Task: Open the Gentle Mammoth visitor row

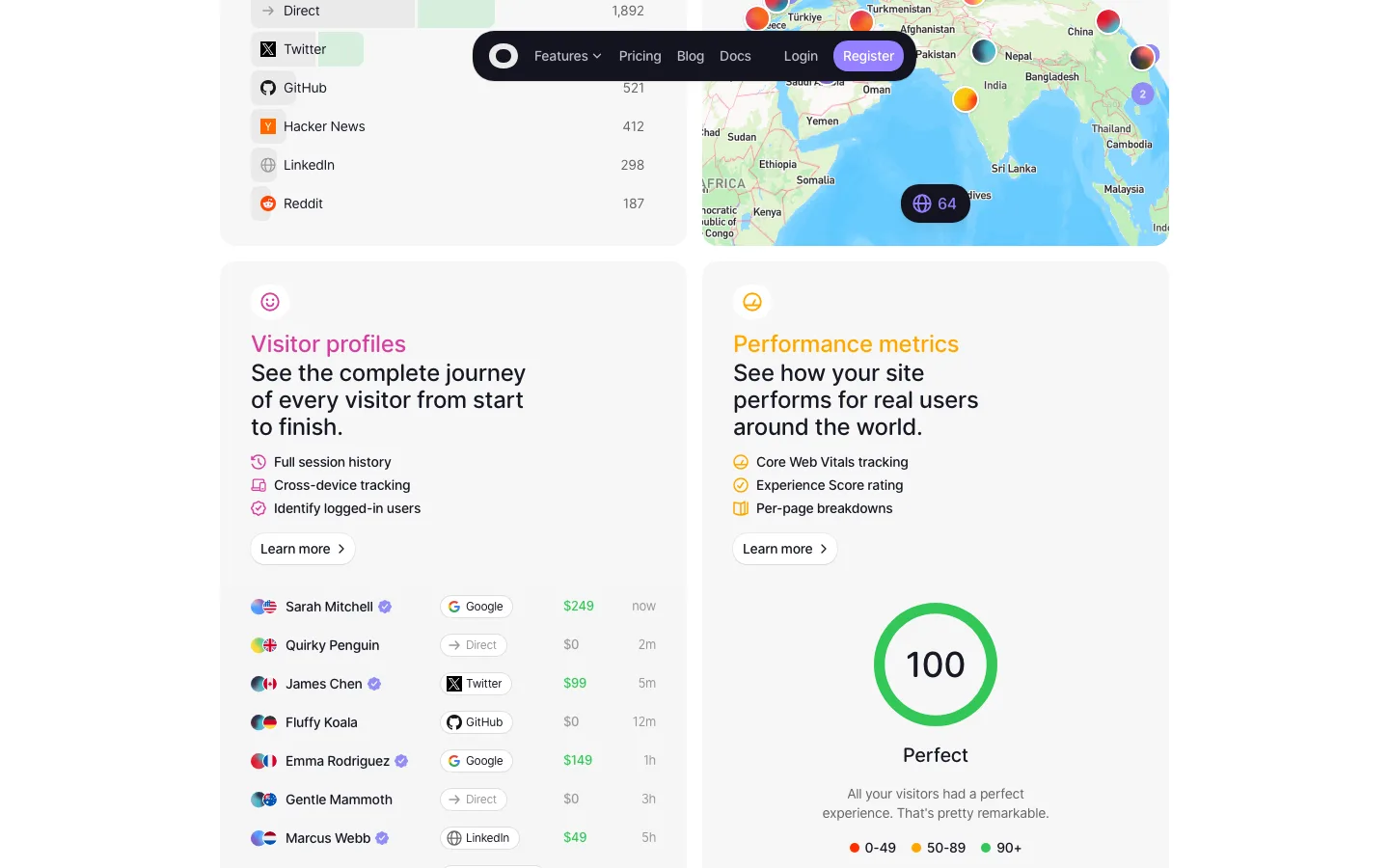Action: 453,800
